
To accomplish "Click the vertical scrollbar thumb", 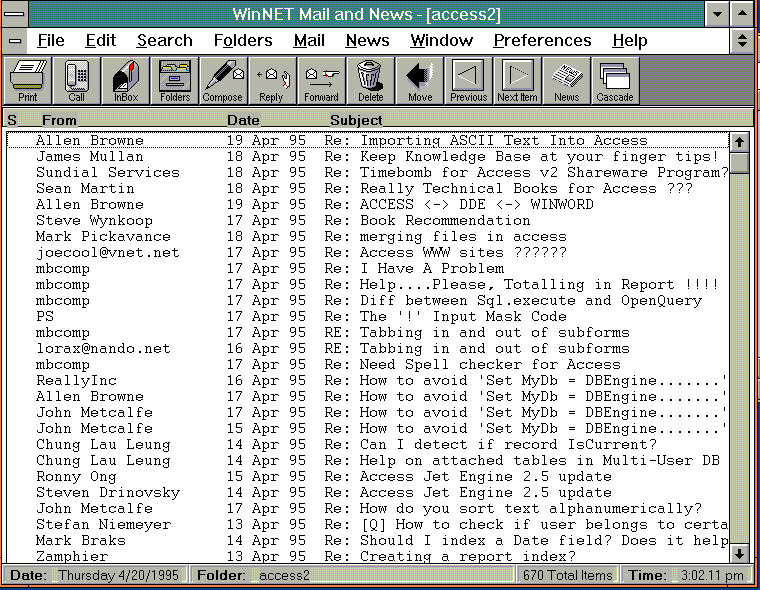I will (739, 162).
